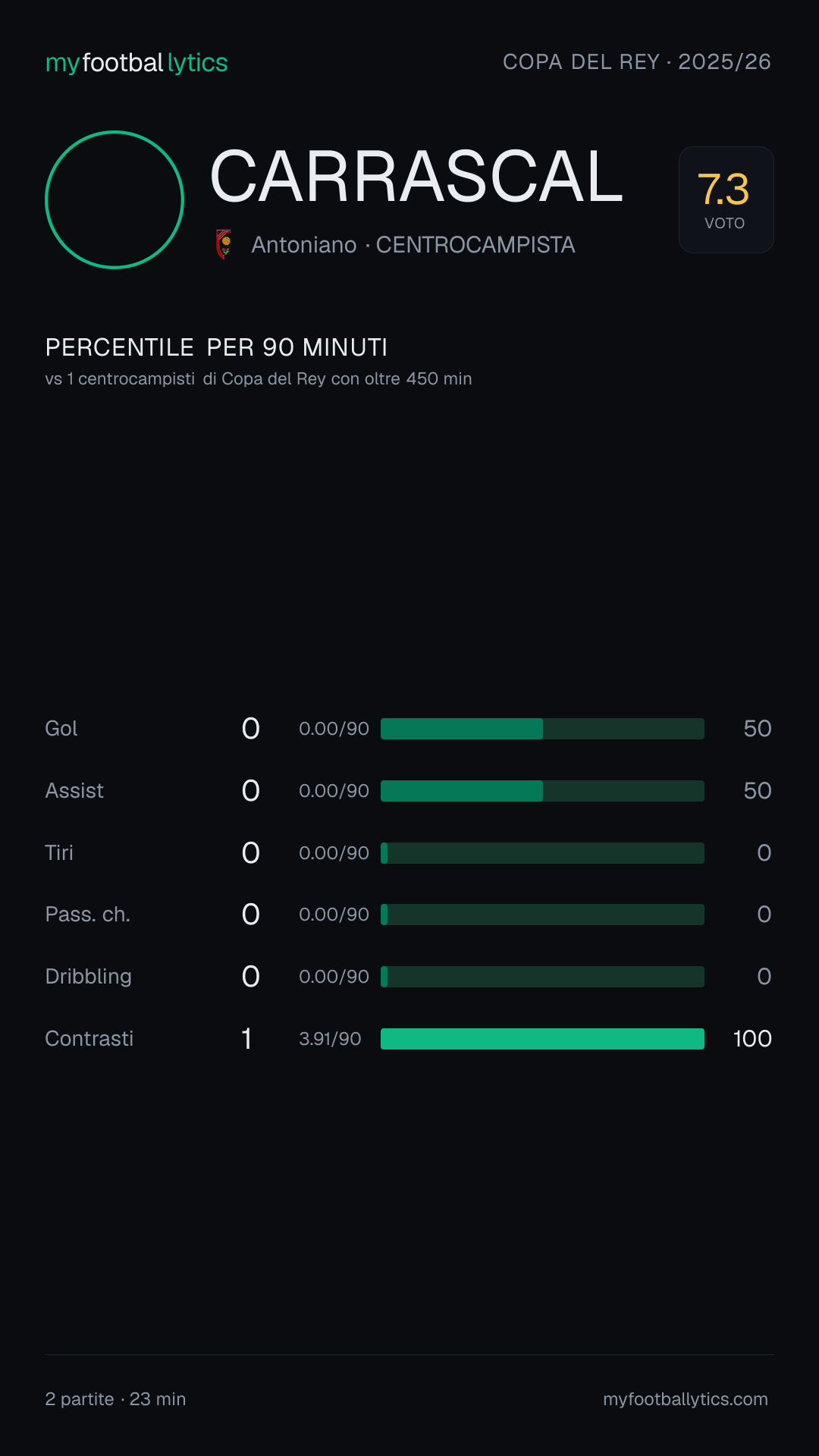819x1456 pixels.
Task: Click the 100 percentile value for Contrasti
Action: [x=752, y=1039]
